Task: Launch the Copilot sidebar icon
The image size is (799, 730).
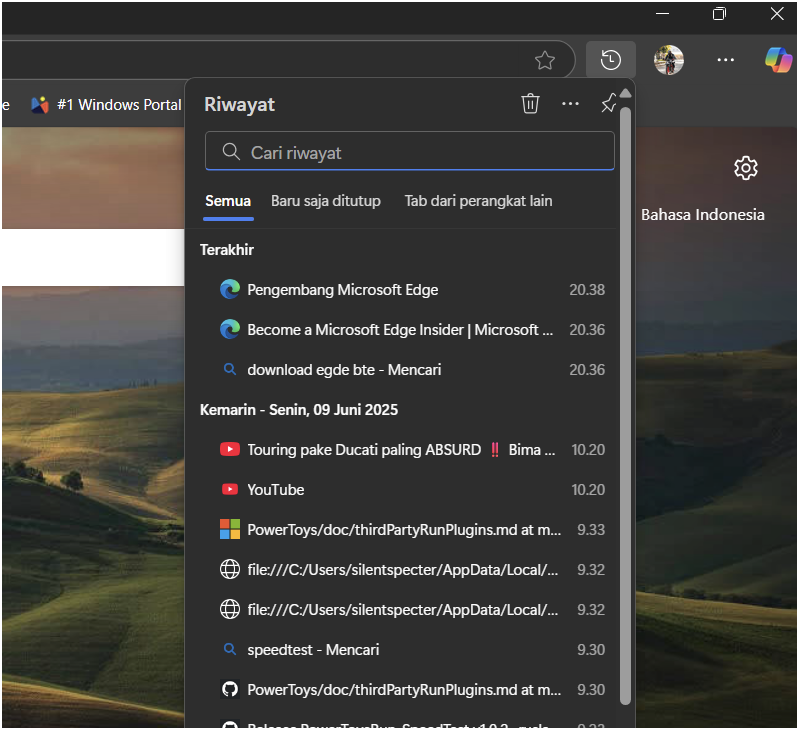Action: (778, 60)
